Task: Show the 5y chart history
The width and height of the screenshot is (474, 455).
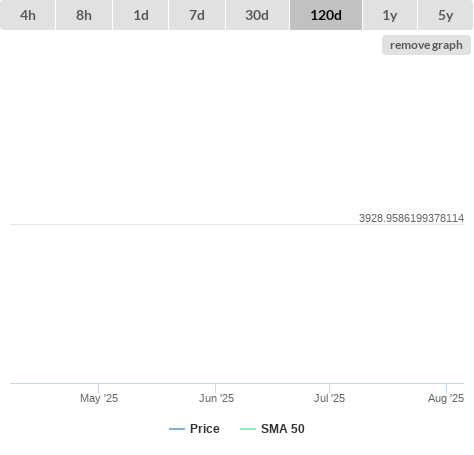Action: click(446, 15)
